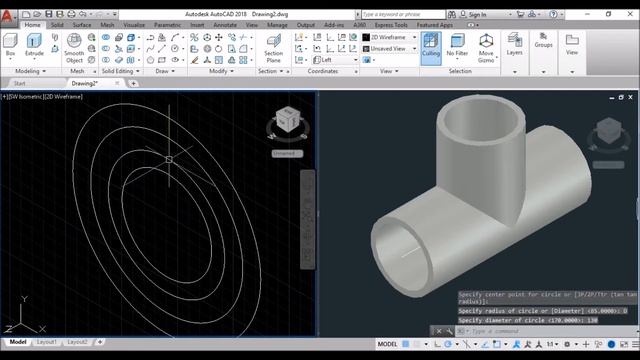Click the Layers panel icon
Image resolution: width=640 pixels, height=360 pixels.
pyautogui.click(x=515, y=44)
